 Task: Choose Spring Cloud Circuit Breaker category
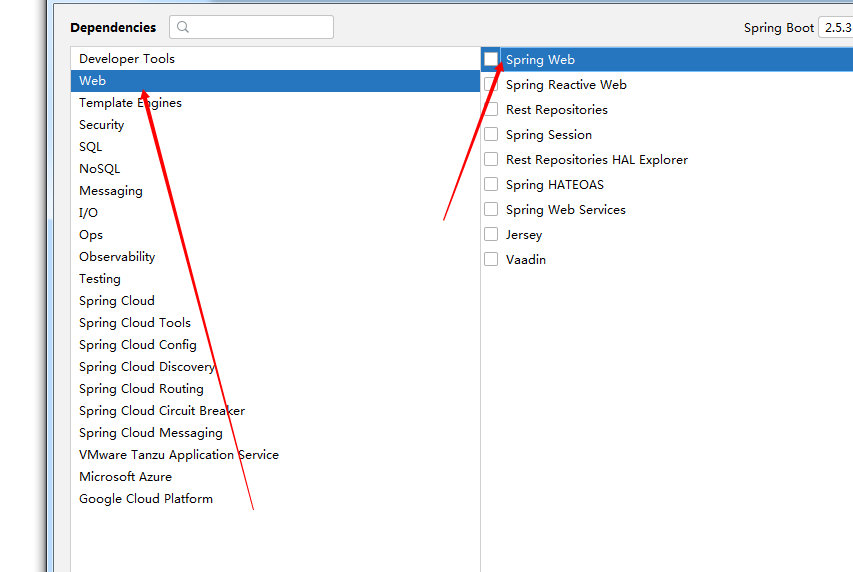(x=275, y=411)
